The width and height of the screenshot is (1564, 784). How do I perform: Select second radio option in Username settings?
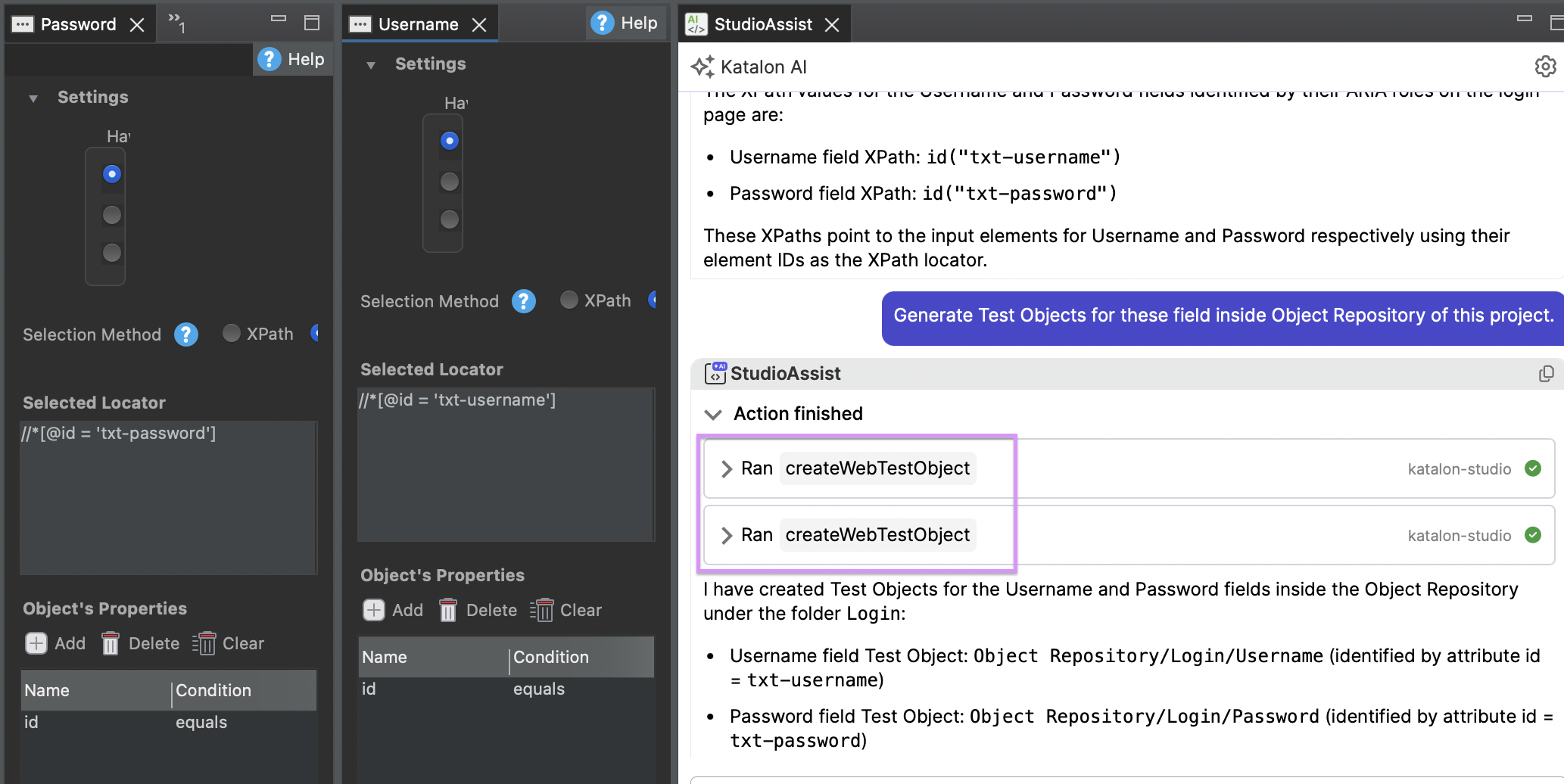(450, 182)
